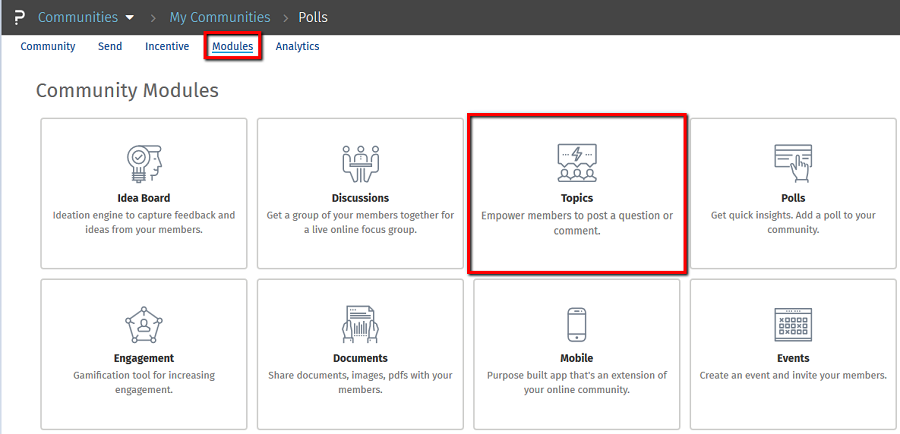900x434 pixels.
Task: Go to the Community tab
Action: 48,46
